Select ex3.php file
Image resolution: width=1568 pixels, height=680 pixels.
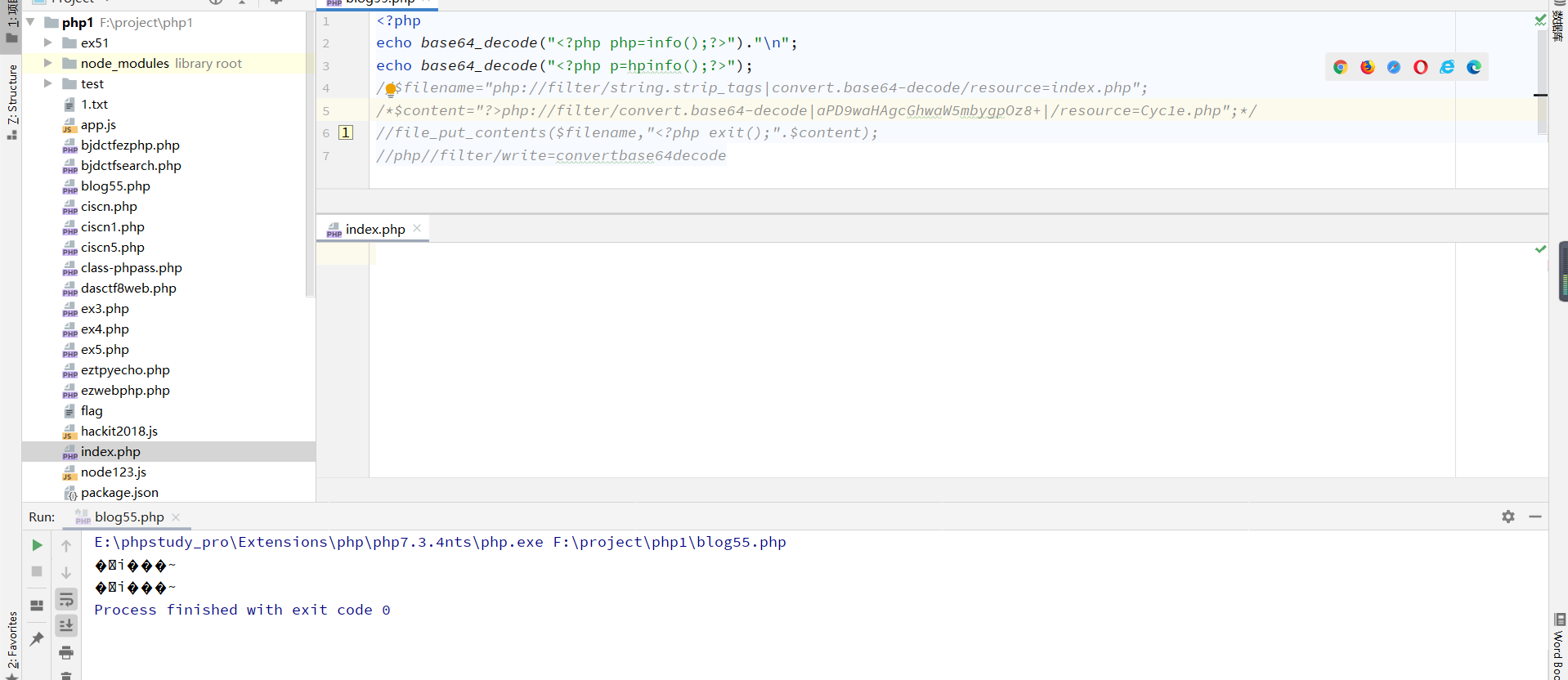point(105,308)
